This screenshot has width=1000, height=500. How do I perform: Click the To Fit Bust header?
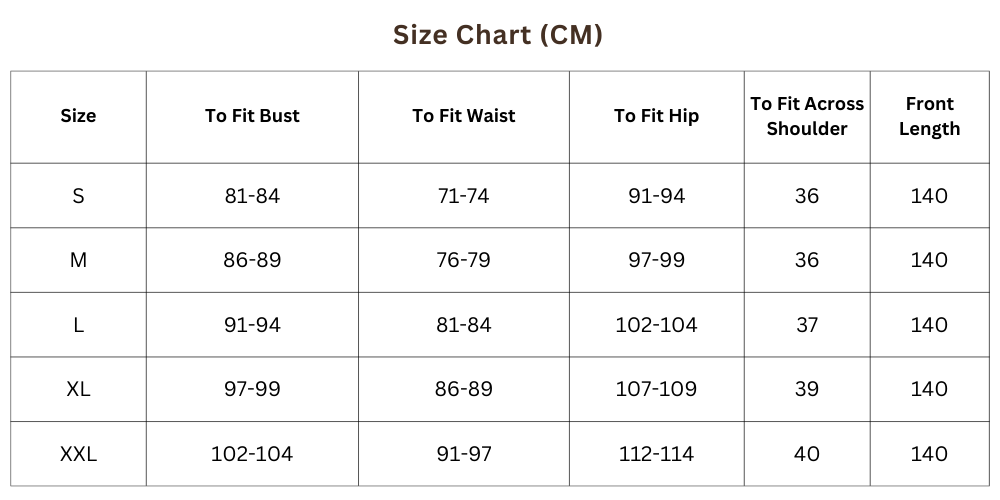(252, 116)
